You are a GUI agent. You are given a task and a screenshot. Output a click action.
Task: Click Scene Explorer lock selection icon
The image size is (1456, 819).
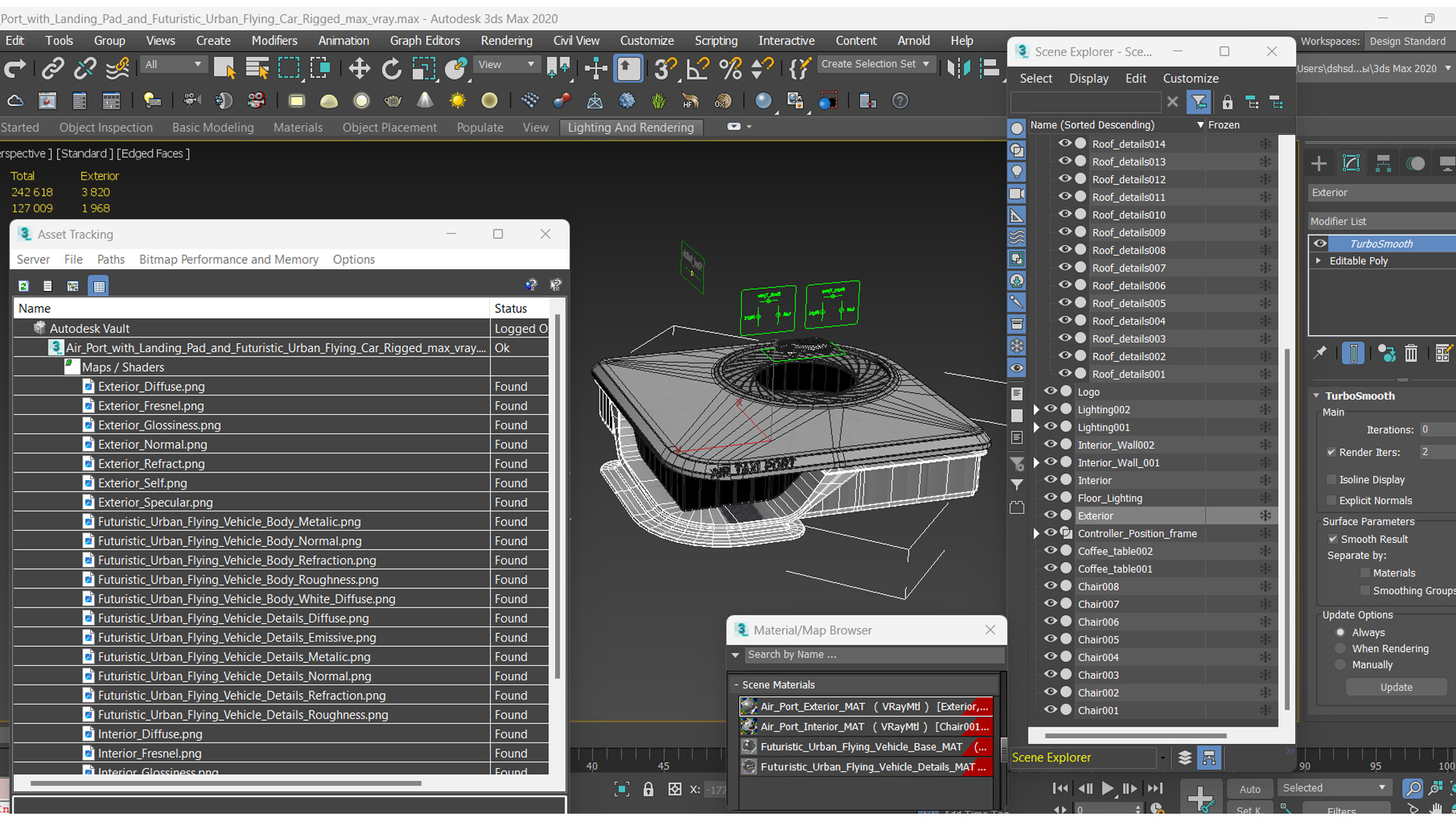point(1227,102)
